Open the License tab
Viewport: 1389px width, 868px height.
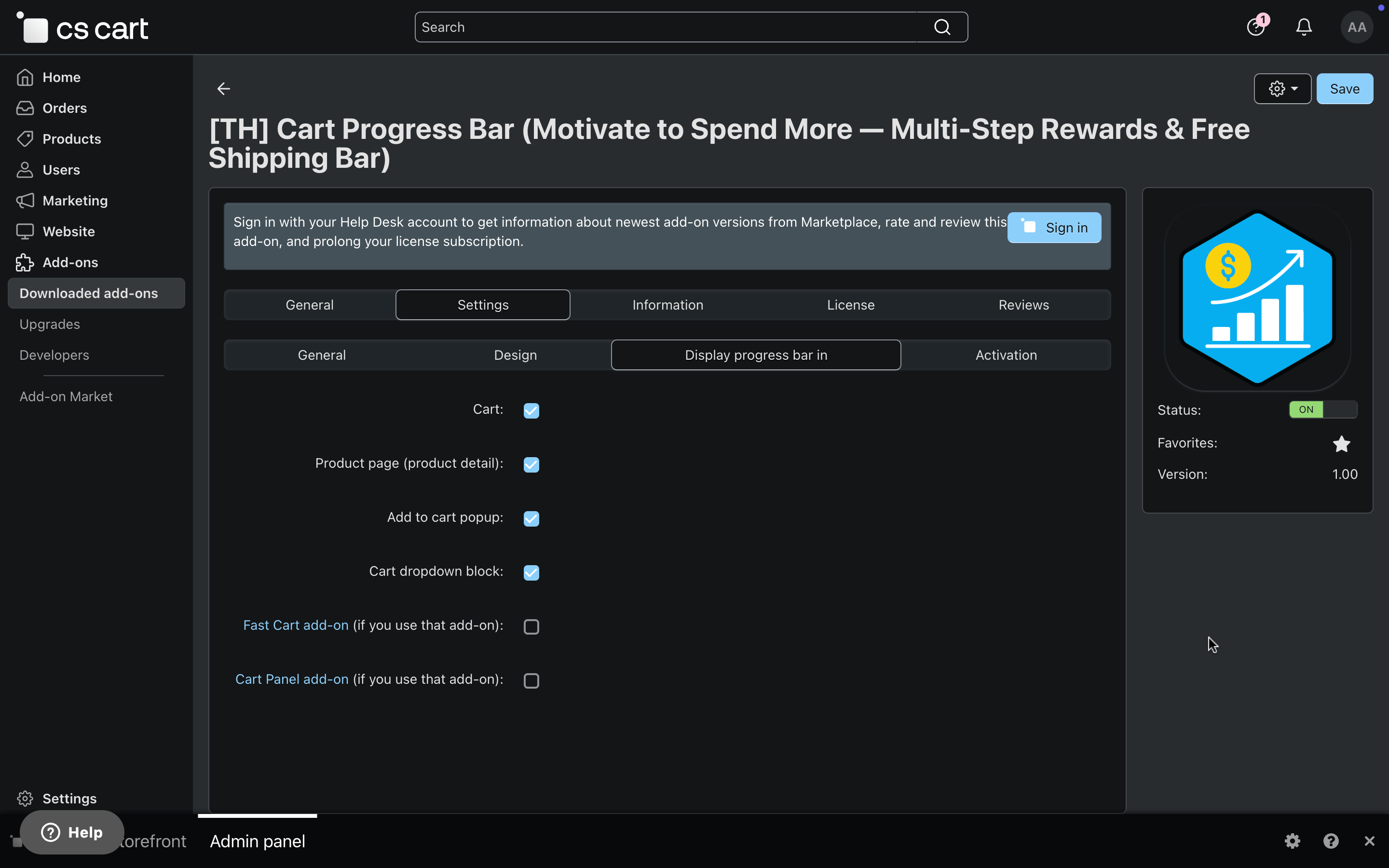pyautogui.click(x=850, y=305)
